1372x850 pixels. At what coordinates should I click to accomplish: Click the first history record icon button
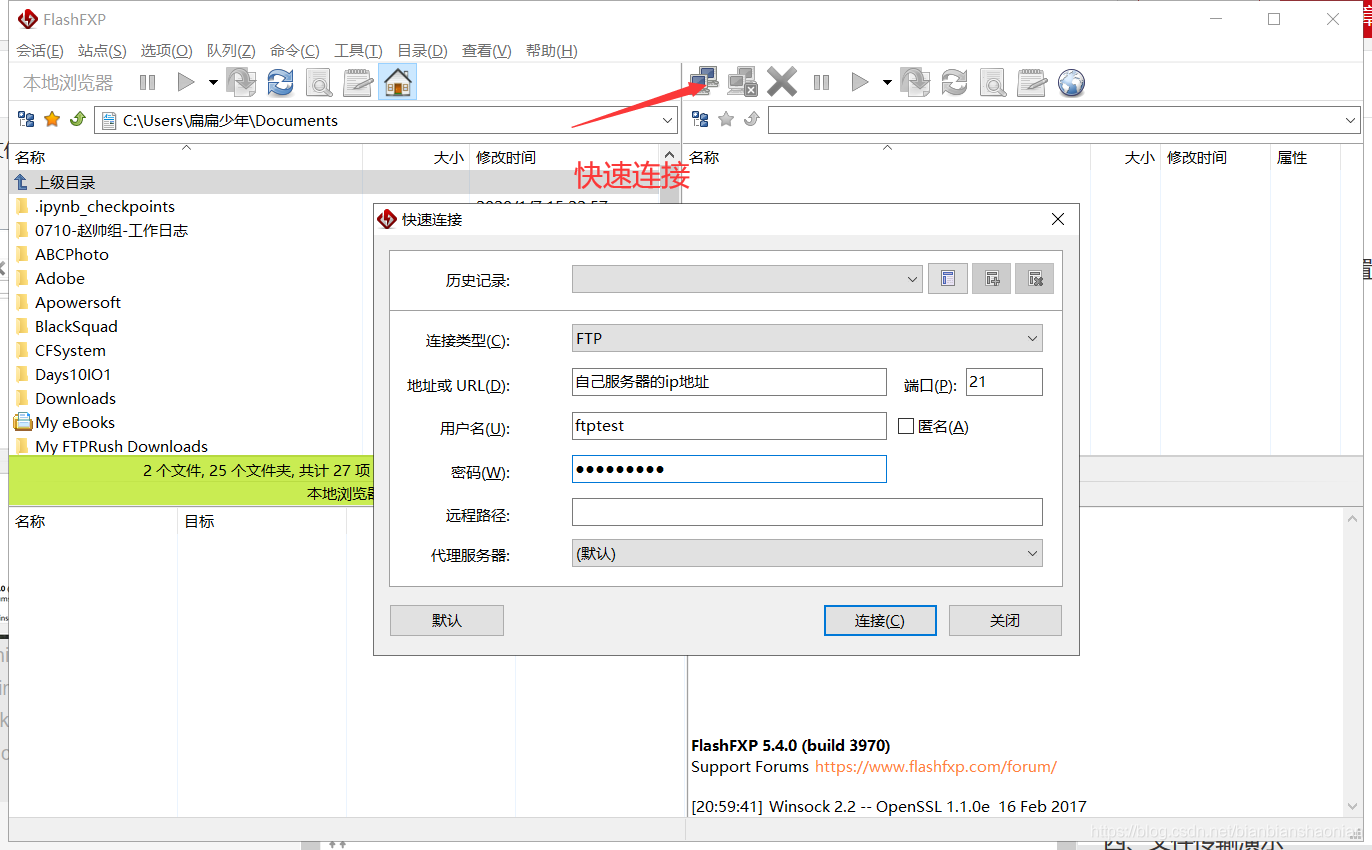(x=948, y=279)
